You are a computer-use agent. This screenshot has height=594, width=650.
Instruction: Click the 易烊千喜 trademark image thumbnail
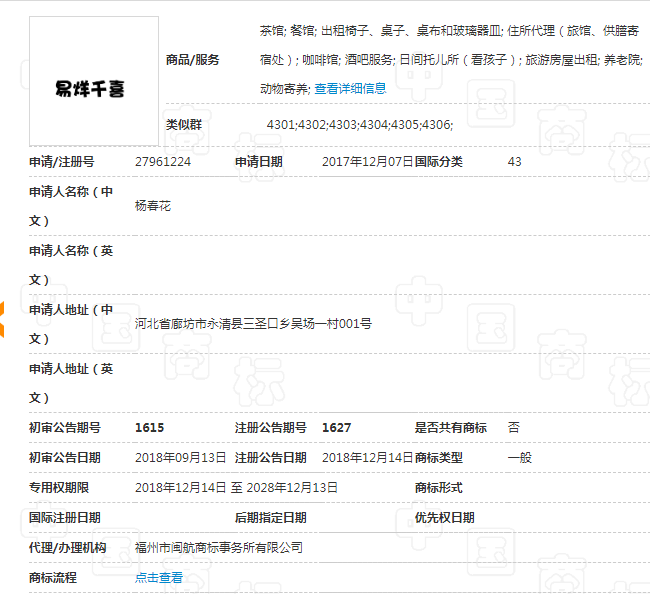(94, 81)
